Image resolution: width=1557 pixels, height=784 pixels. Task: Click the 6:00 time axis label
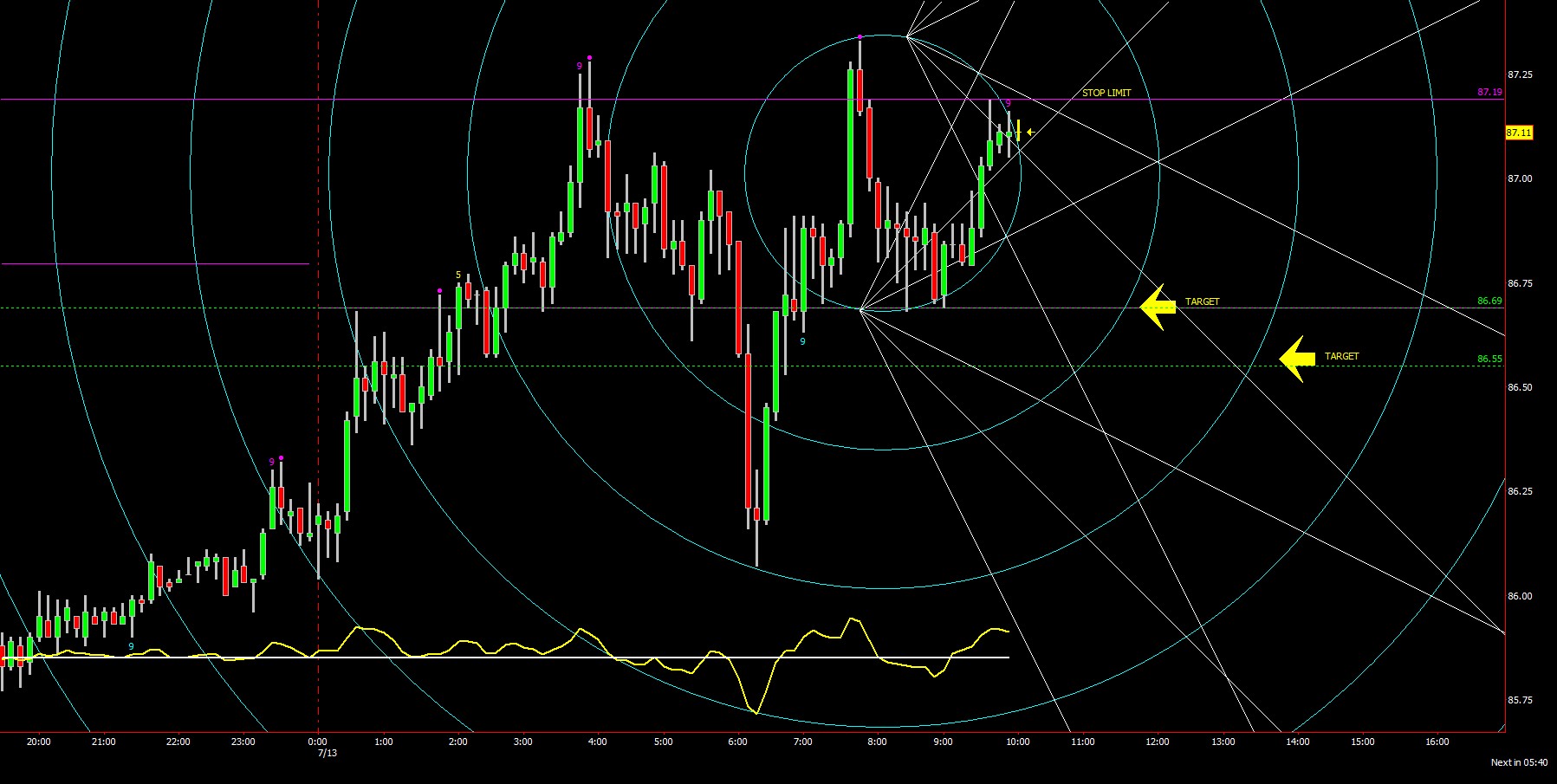click(x=737, y=742)
